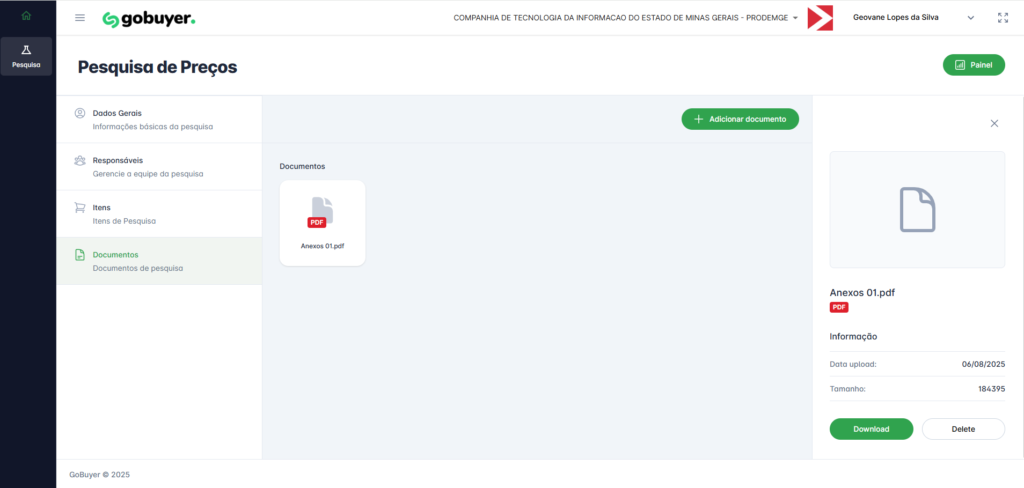
Task: Download the Anexos 01.pdf file
Action: 871,429
